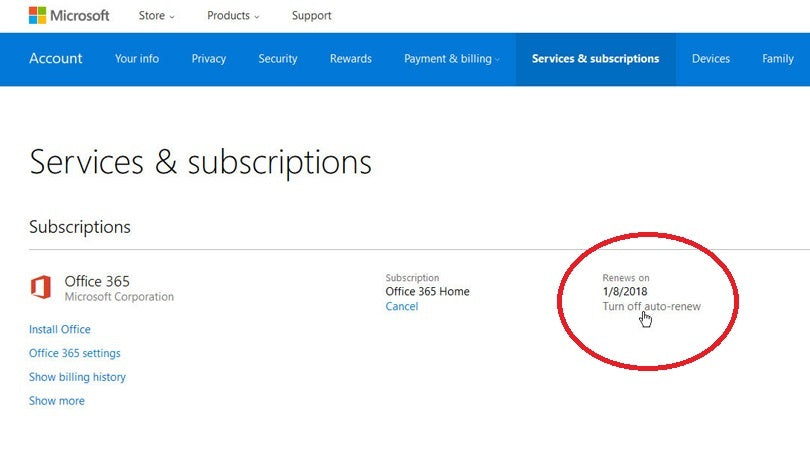Click Cancel under Office 365 Home
The image size is (810, 456).
tap(402, 307)
